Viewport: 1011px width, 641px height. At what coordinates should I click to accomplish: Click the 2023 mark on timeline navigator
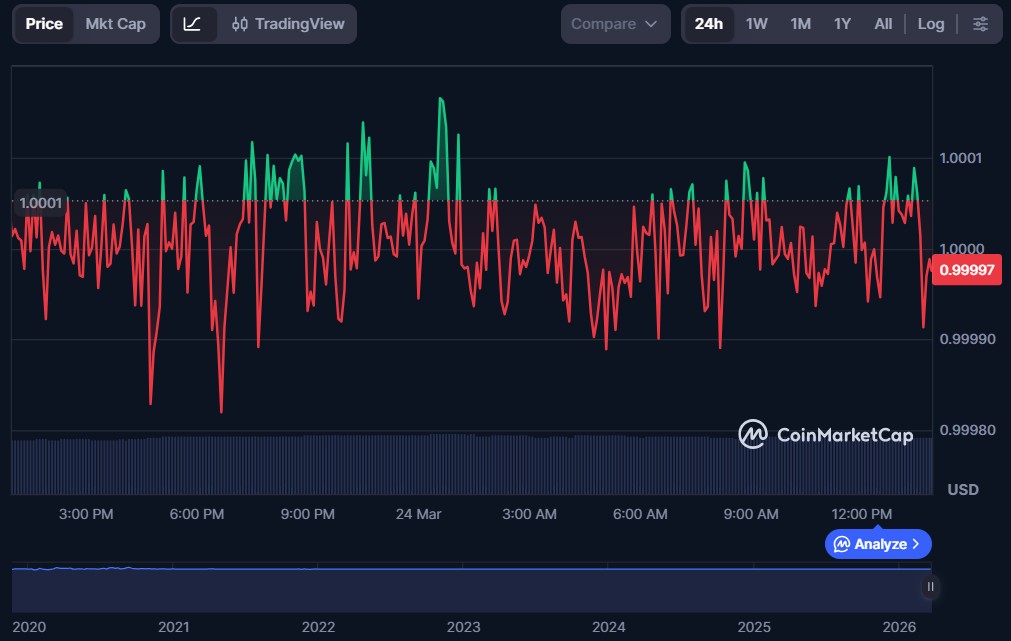(463, 627)
